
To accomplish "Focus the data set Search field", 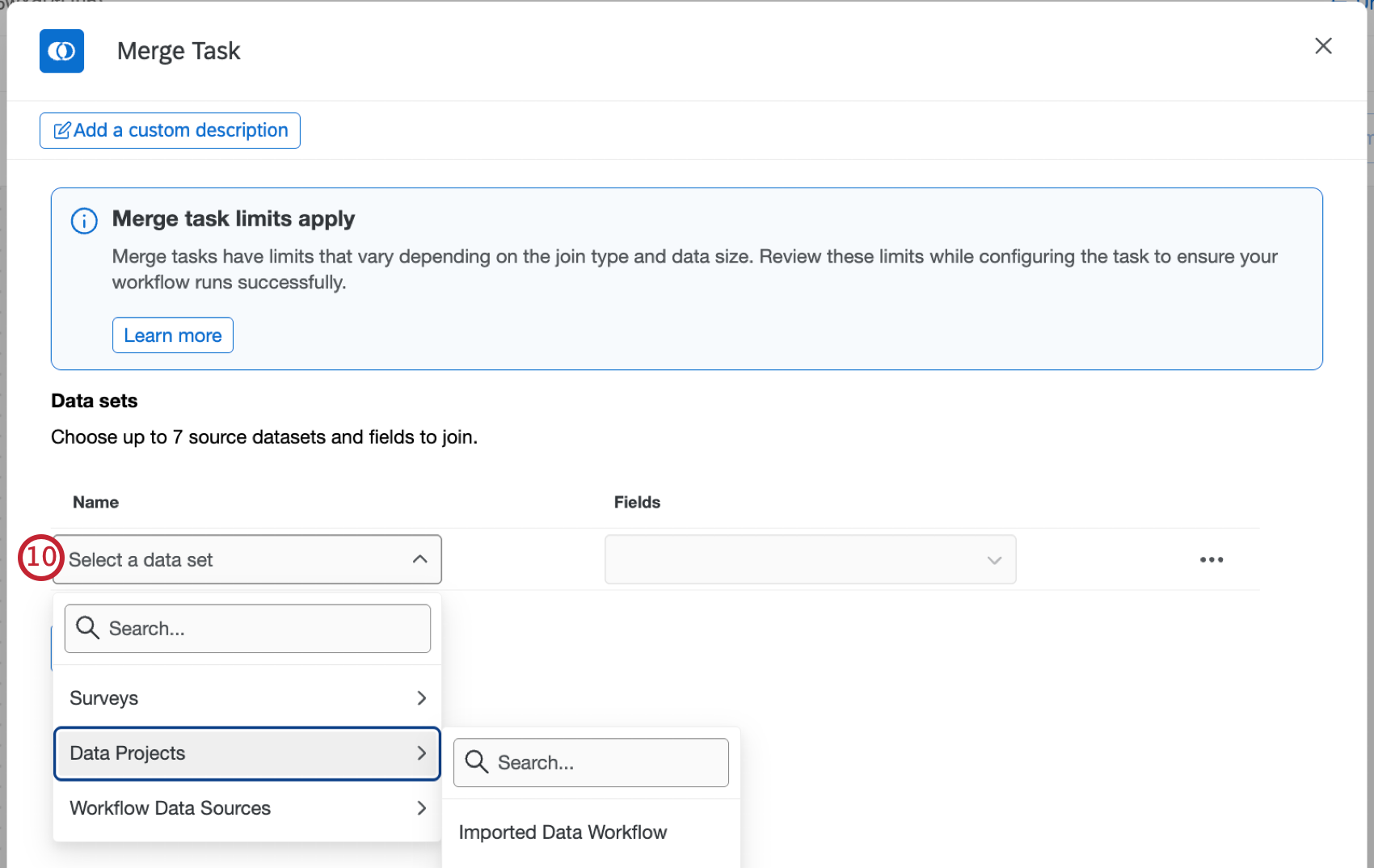I will (247, 629).
